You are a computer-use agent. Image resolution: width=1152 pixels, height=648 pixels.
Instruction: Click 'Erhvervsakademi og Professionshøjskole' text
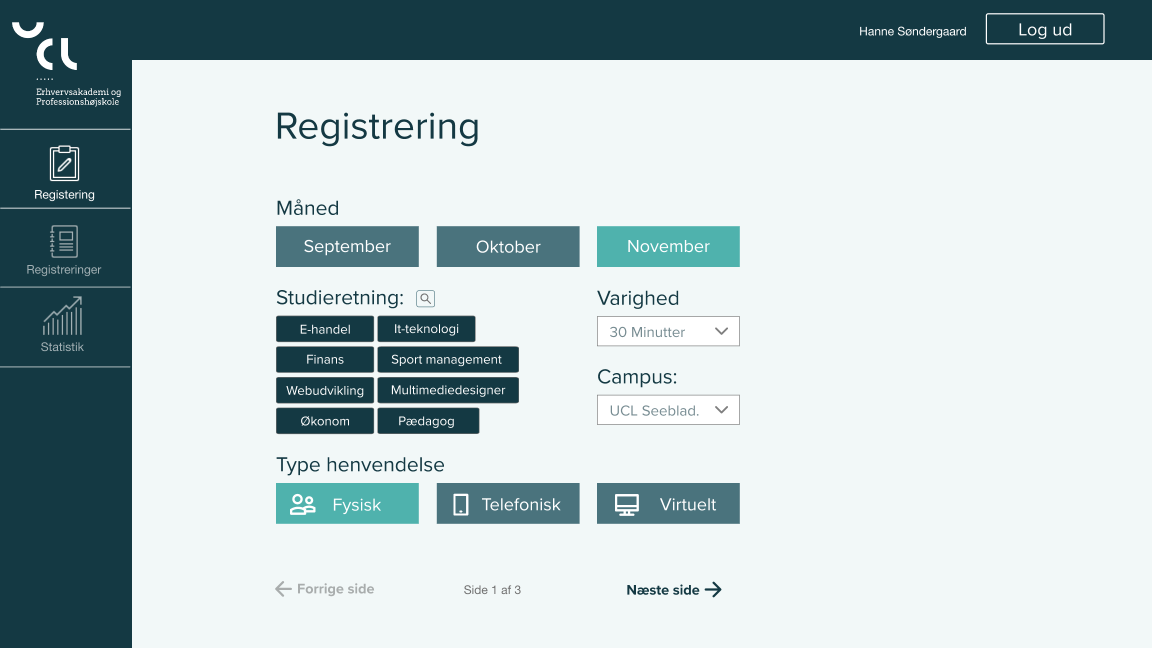point(79,97)
